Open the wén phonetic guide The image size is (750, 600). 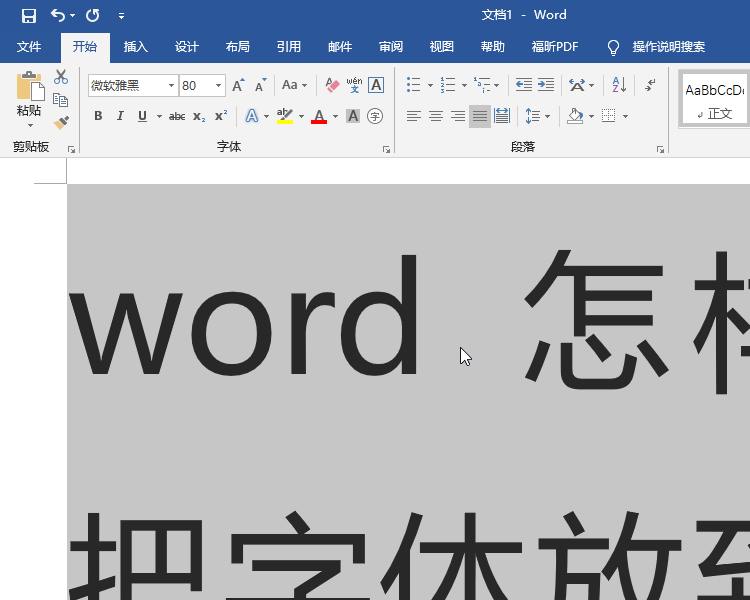tap(354, 85)
